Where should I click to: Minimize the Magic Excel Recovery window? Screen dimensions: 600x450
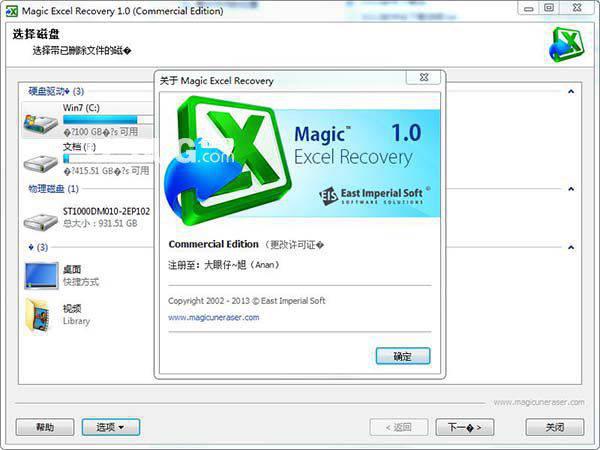(x=529, y=8)
